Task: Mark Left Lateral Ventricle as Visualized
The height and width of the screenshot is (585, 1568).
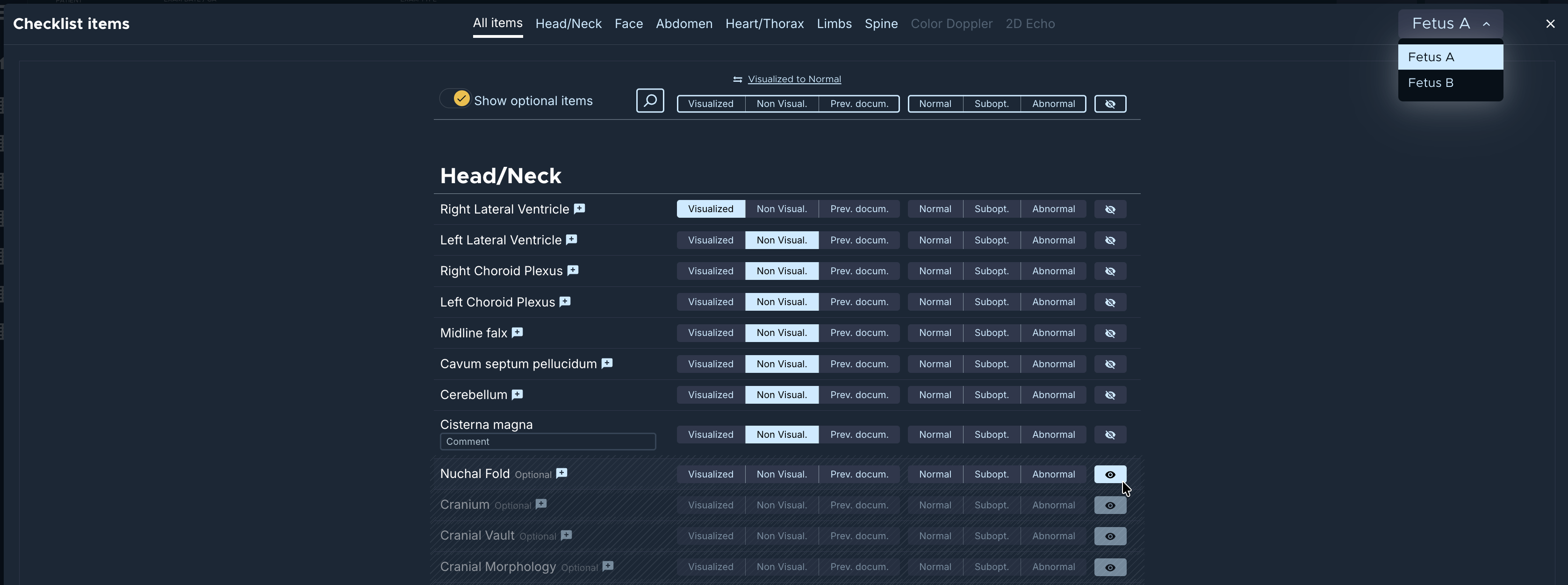Action: [711, 240]
